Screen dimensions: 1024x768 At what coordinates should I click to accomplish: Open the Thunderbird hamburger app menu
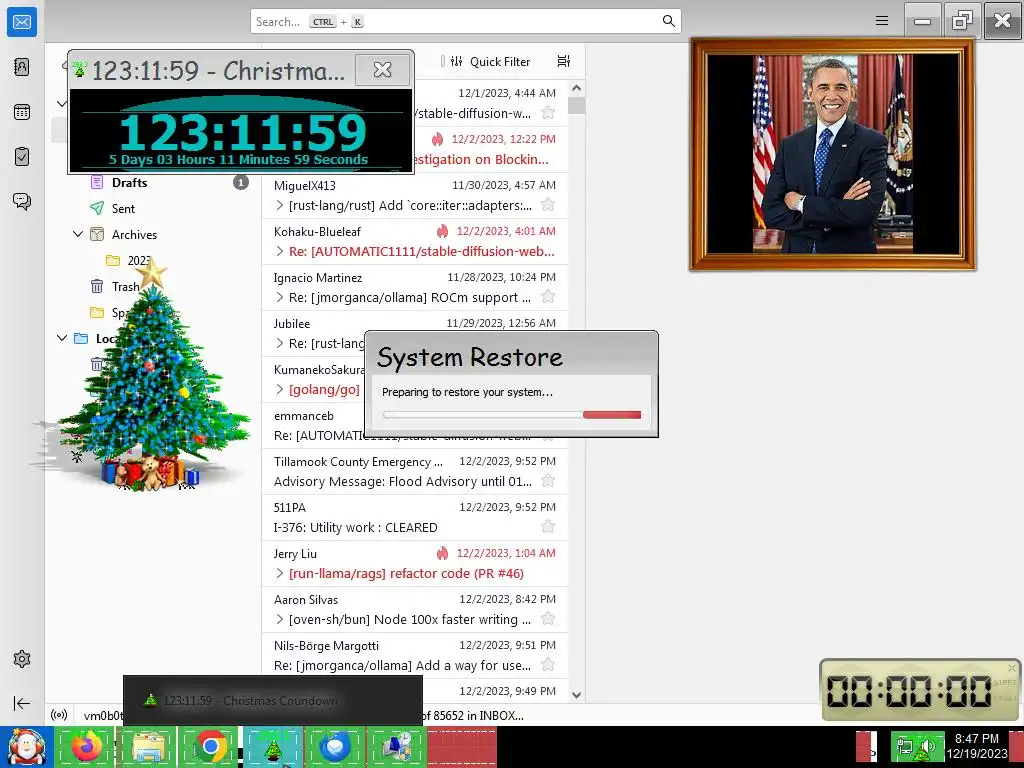[882, 21]
